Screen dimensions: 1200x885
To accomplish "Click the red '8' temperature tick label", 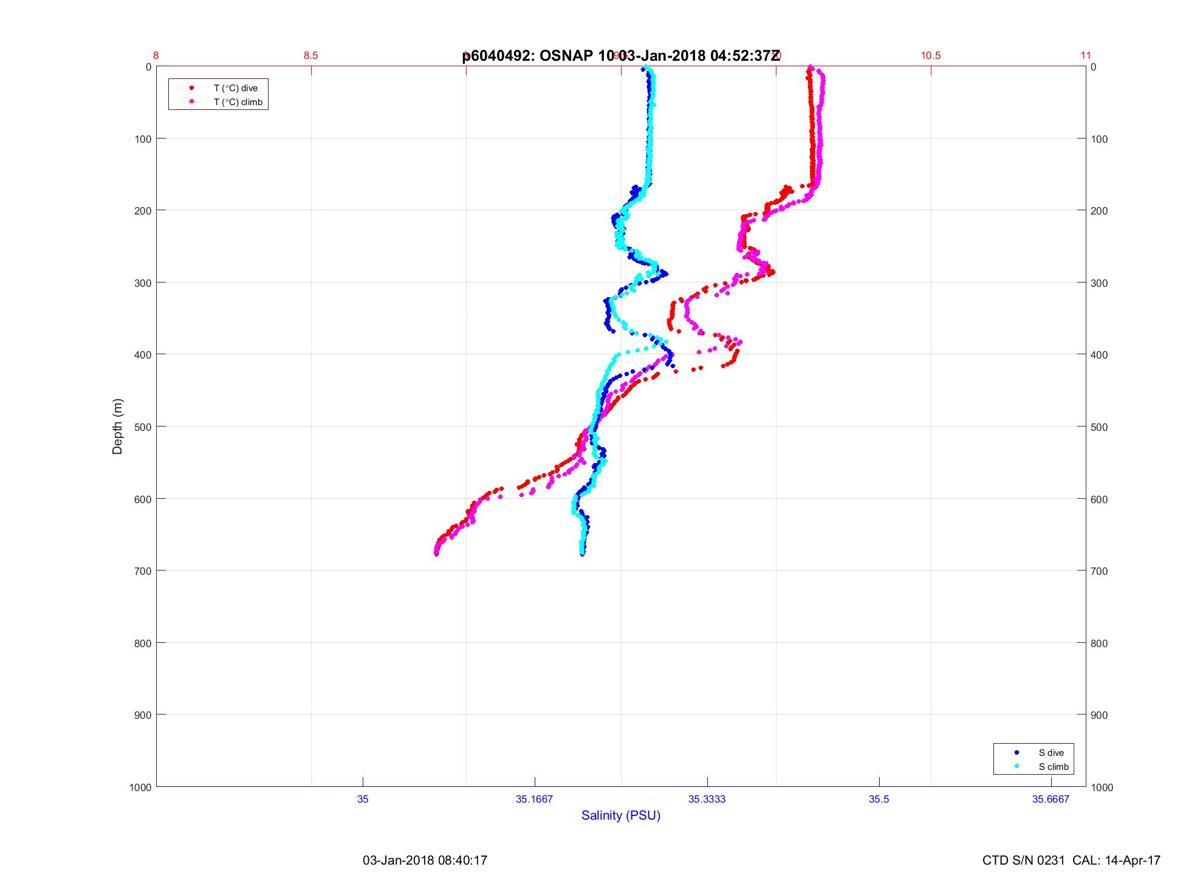I will pos(156,55).
